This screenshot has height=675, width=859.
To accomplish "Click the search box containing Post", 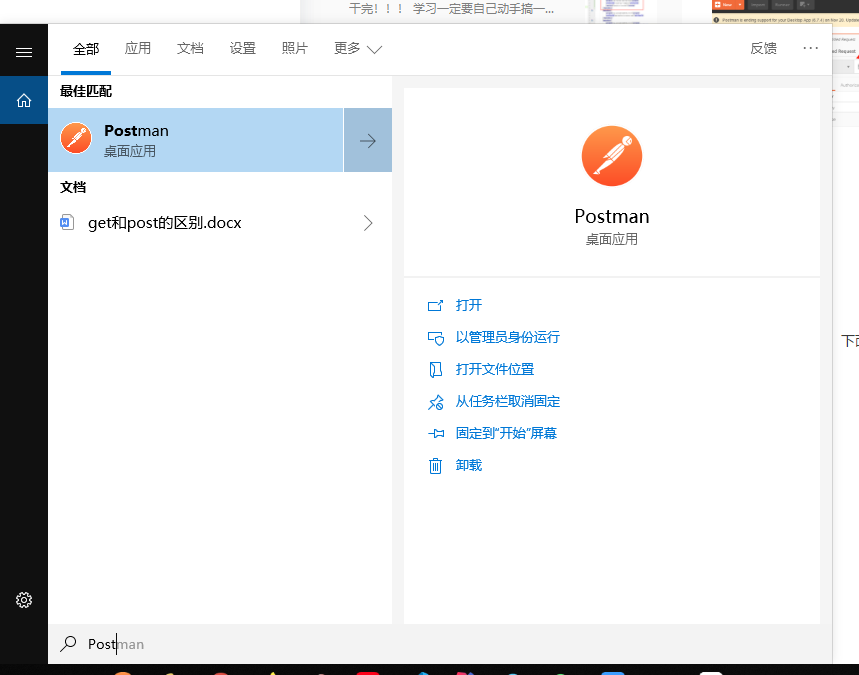I will coord(440,644).
